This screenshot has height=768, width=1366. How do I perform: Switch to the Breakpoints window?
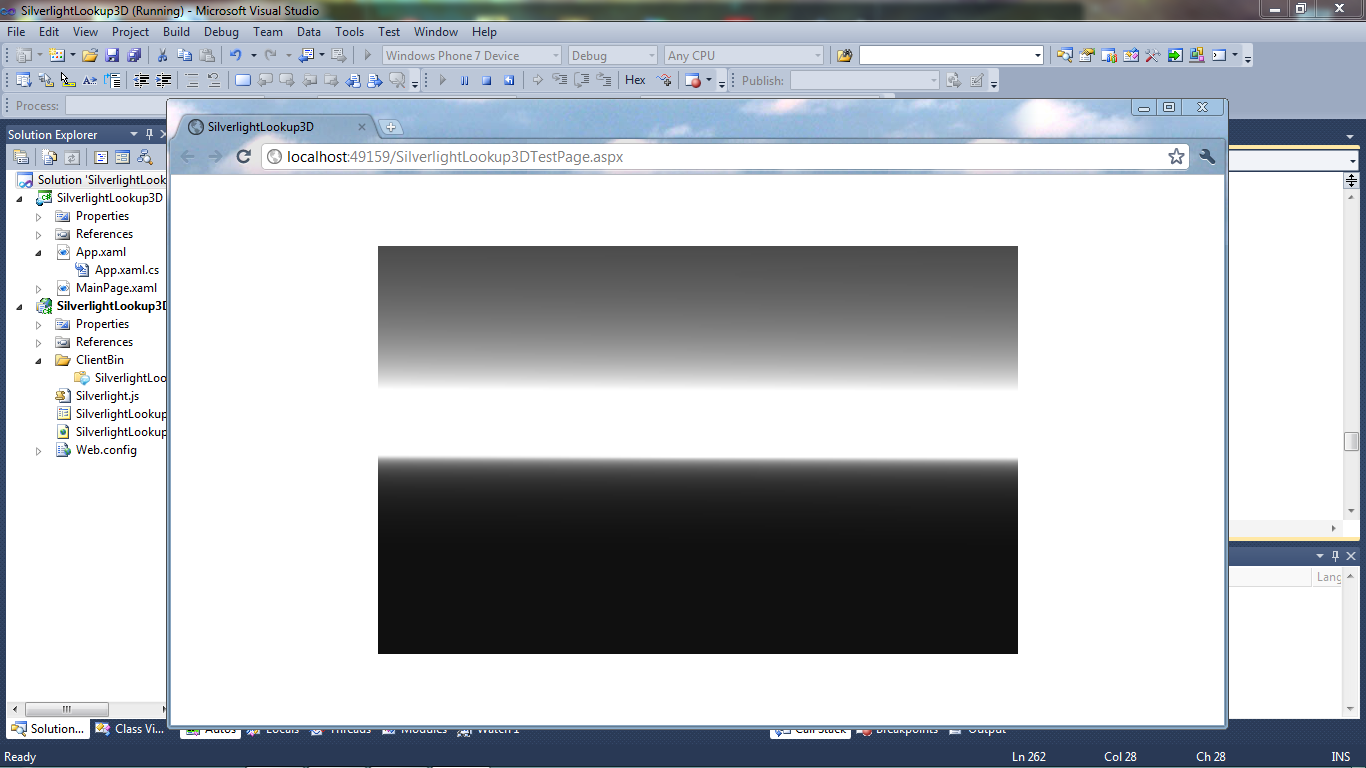coord(905,730)
